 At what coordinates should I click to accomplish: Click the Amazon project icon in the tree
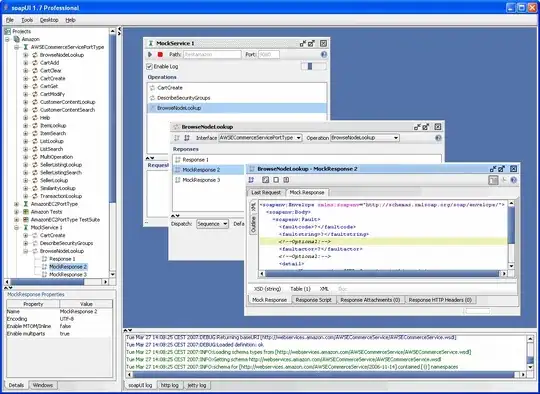pyautogui.click(x=17, y=39)
